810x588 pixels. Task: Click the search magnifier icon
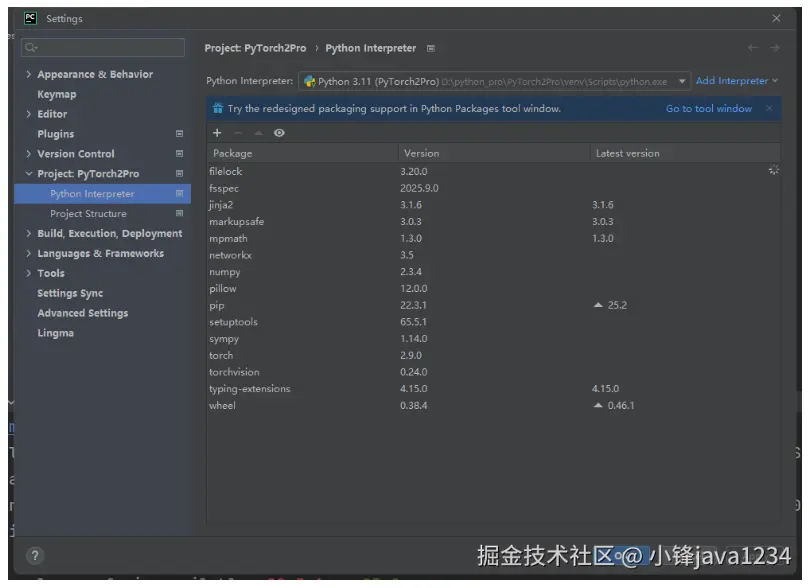point(30,48)
